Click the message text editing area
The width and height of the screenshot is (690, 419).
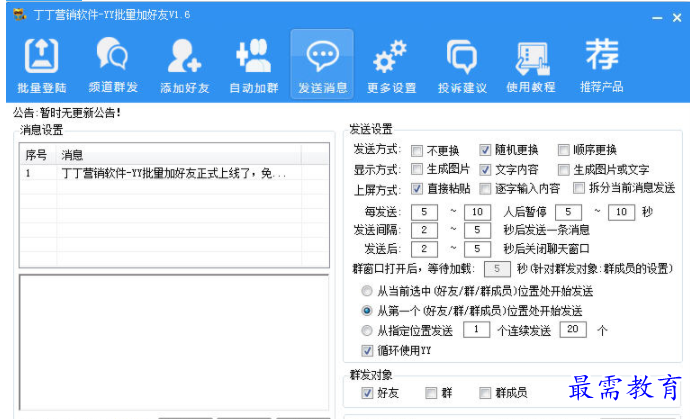(x=174, y=342)
